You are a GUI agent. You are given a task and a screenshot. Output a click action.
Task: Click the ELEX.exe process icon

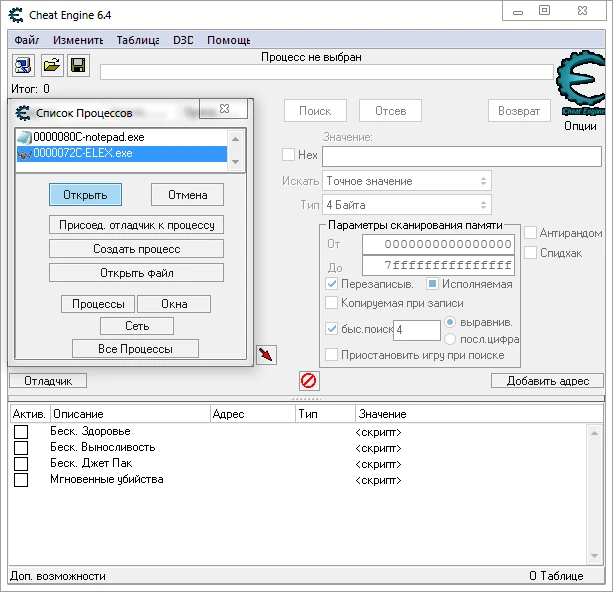pyautogui.click(x=24, y=154)
